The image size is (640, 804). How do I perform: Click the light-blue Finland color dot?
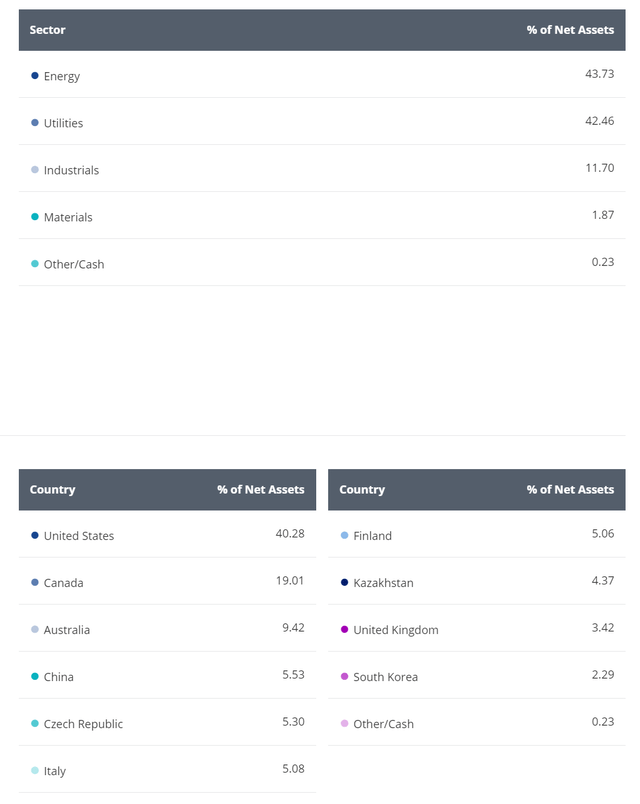coord(345,536)
